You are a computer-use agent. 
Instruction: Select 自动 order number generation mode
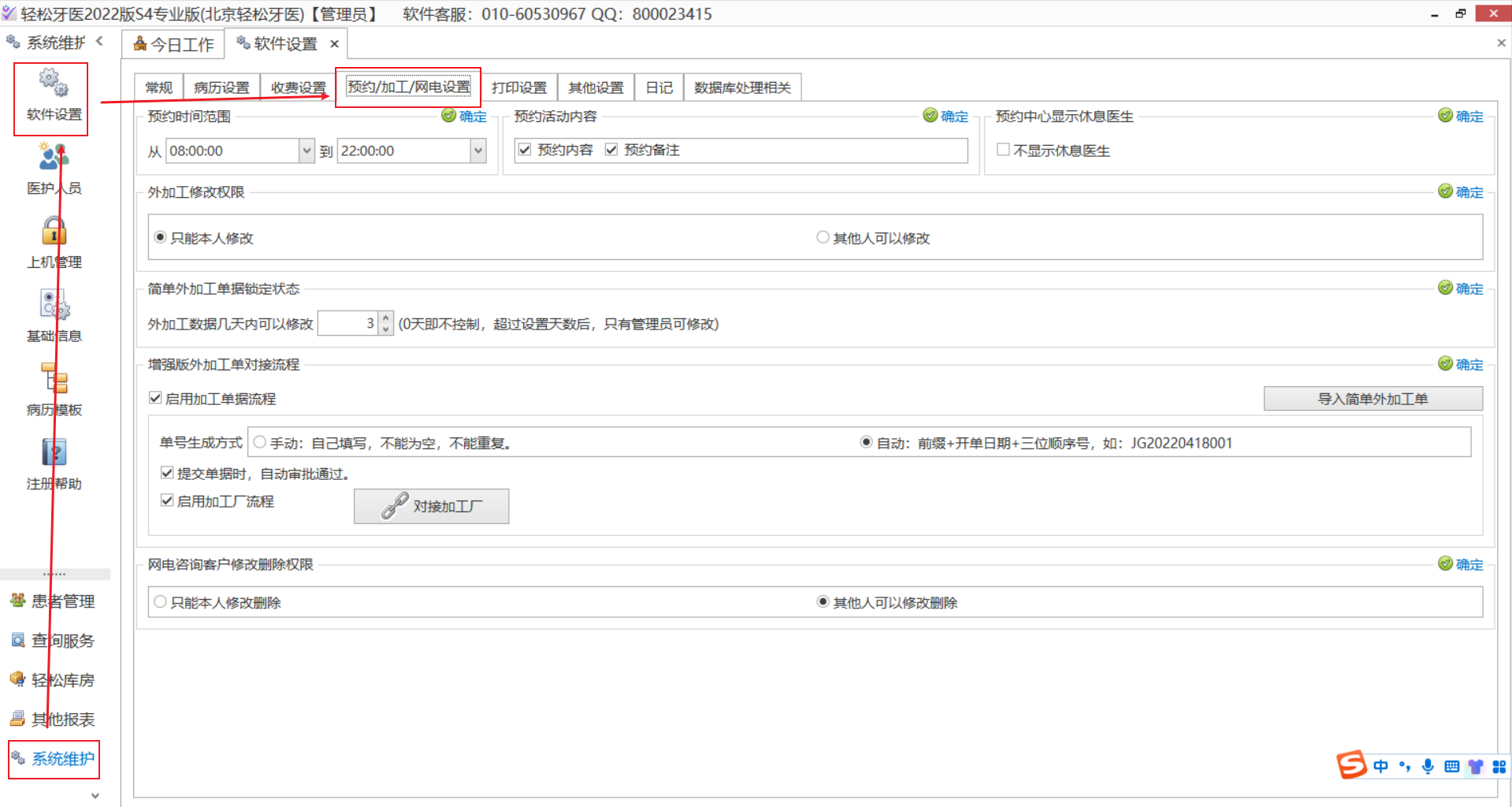(x=866, y=442)
